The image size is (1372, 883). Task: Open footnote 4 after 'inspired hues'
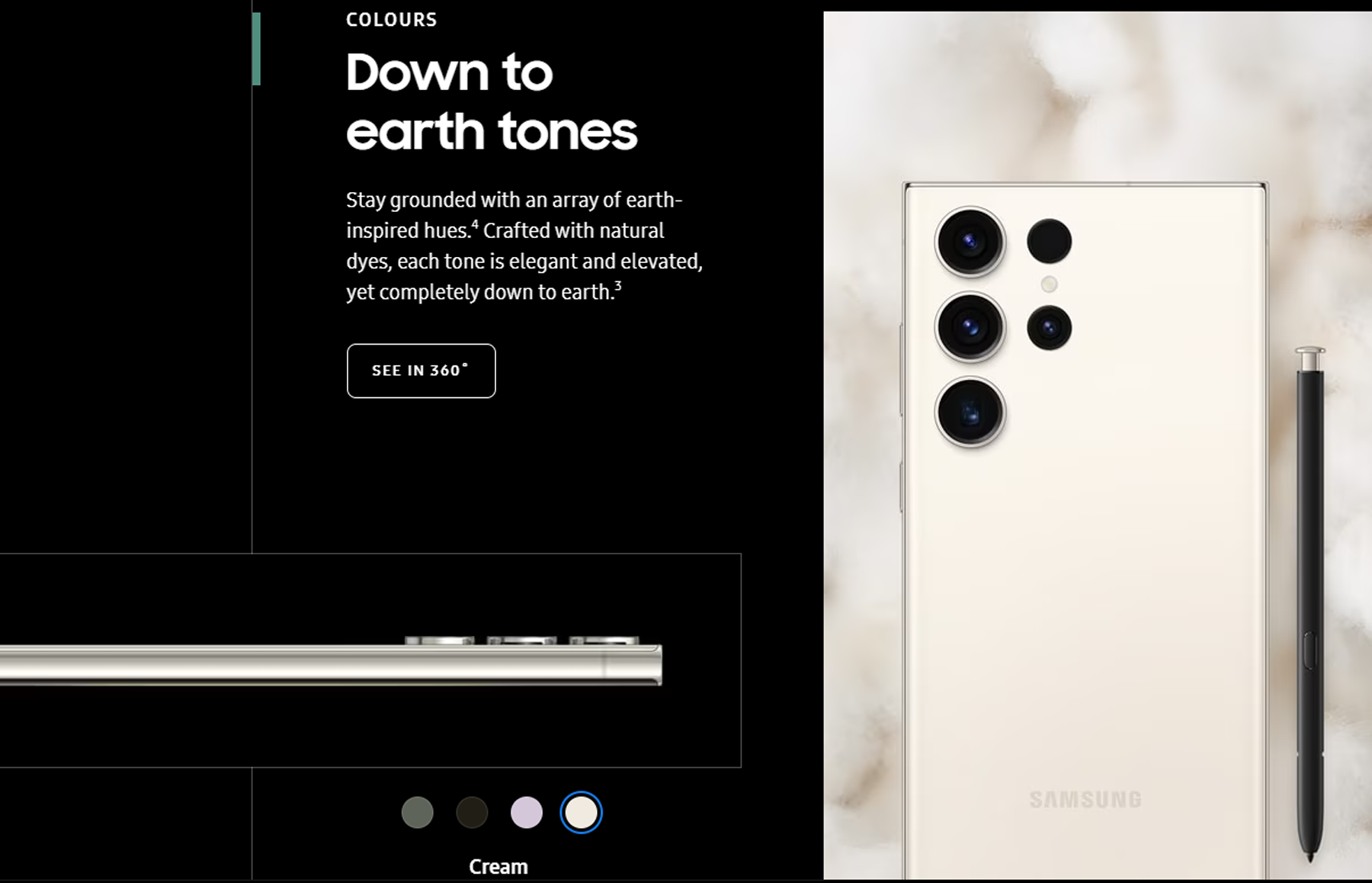pyautogui.click(x=475, y=224)
